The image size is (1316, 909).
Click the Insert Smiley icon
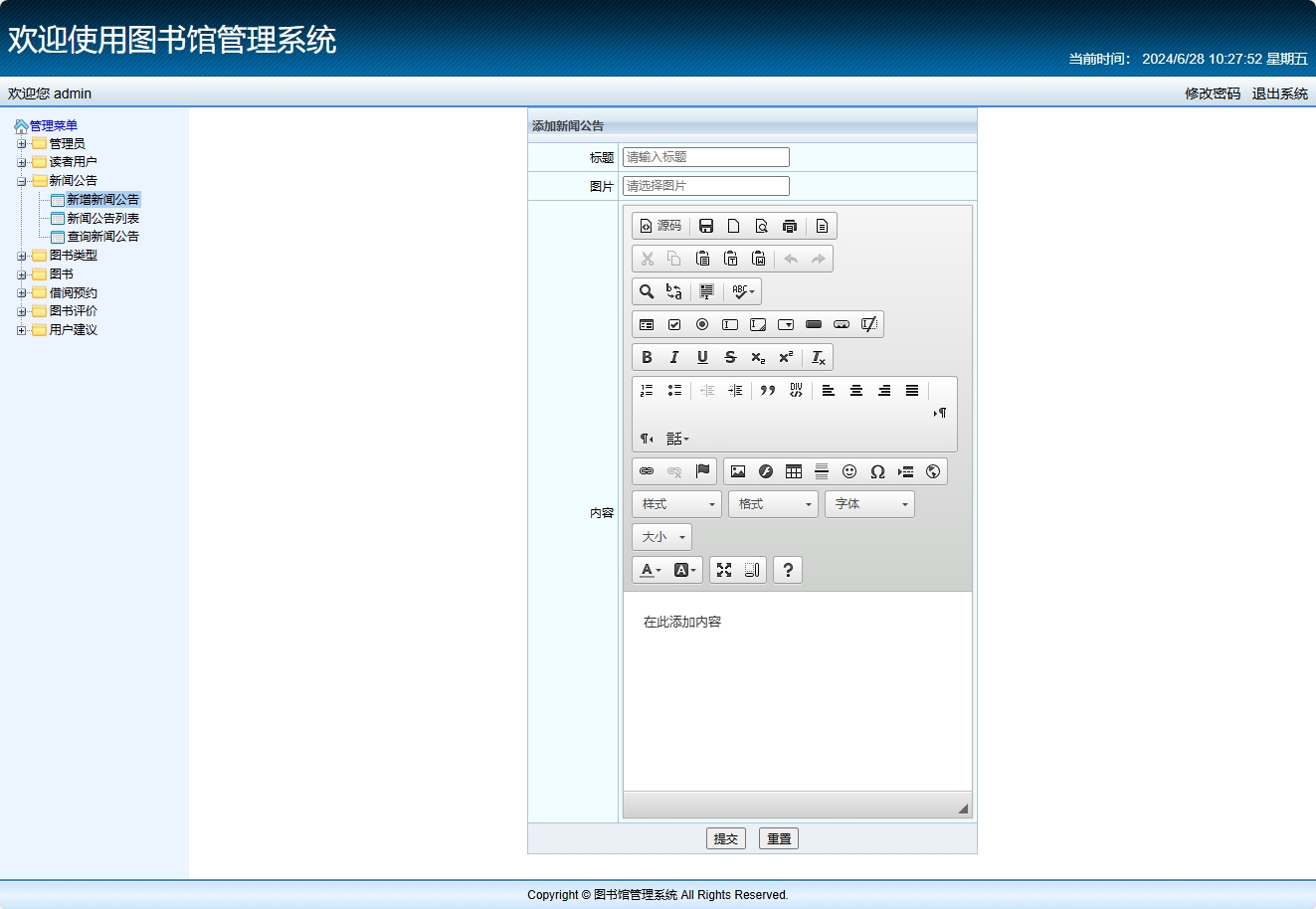[848, 471]
